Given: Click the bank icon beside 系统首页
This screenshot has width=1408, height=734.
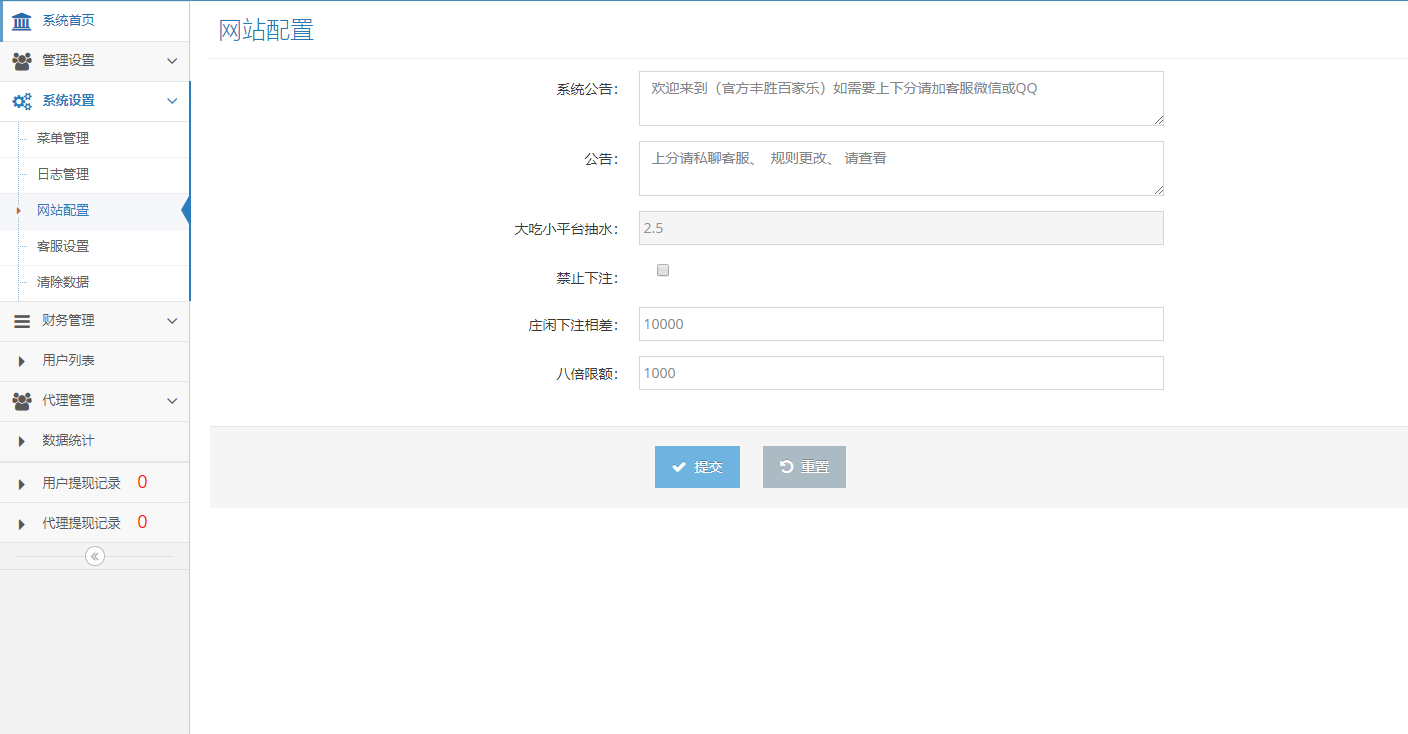Looking at the screenshot, I should [21, 21].
